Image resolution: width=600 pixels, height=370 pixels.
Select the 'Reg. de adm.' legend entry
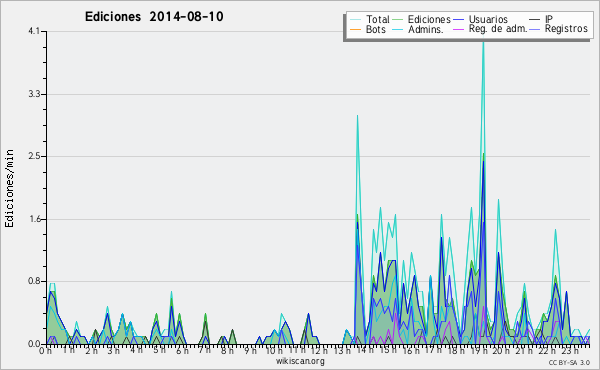pos(490,29)
